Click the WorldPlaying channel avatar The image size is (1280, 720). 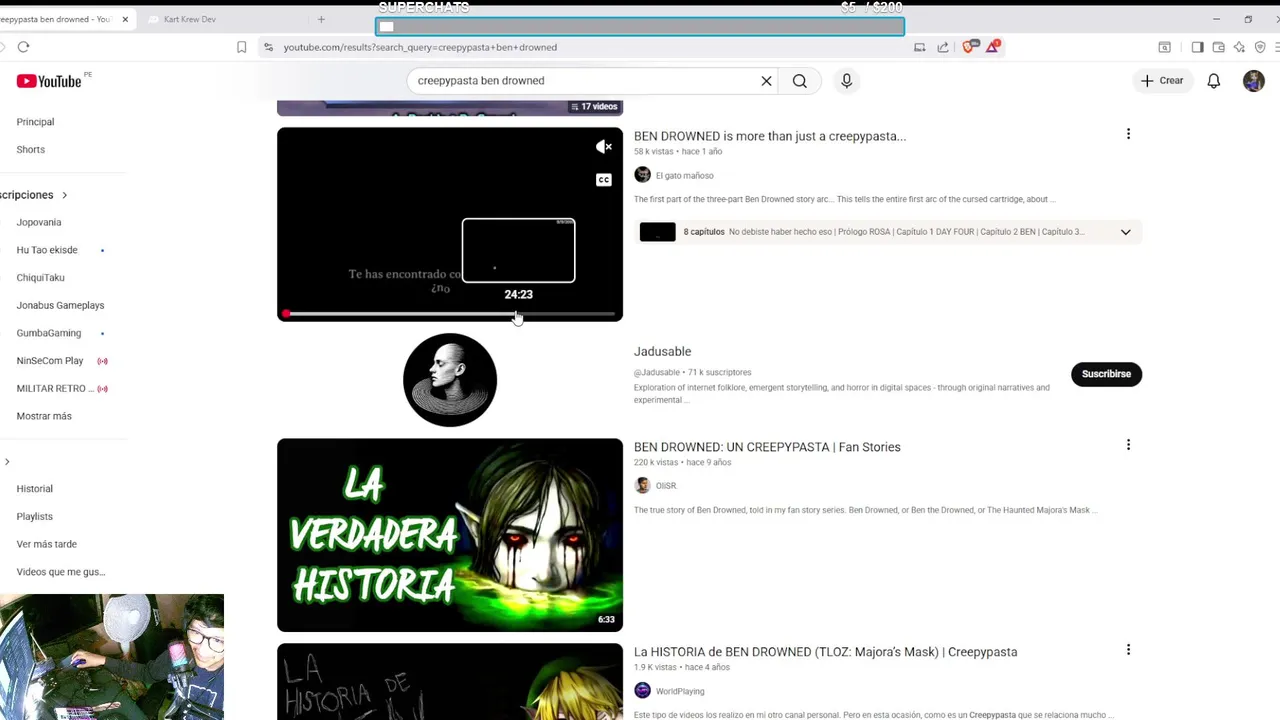pos(642,690)
